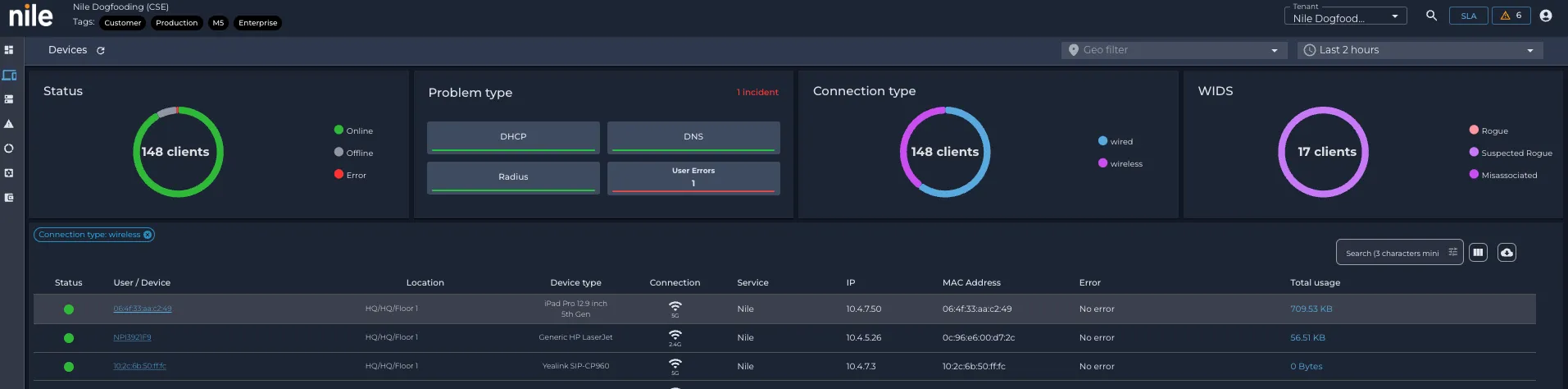
Task: Click the nile logo
Action: click(31, 16)
